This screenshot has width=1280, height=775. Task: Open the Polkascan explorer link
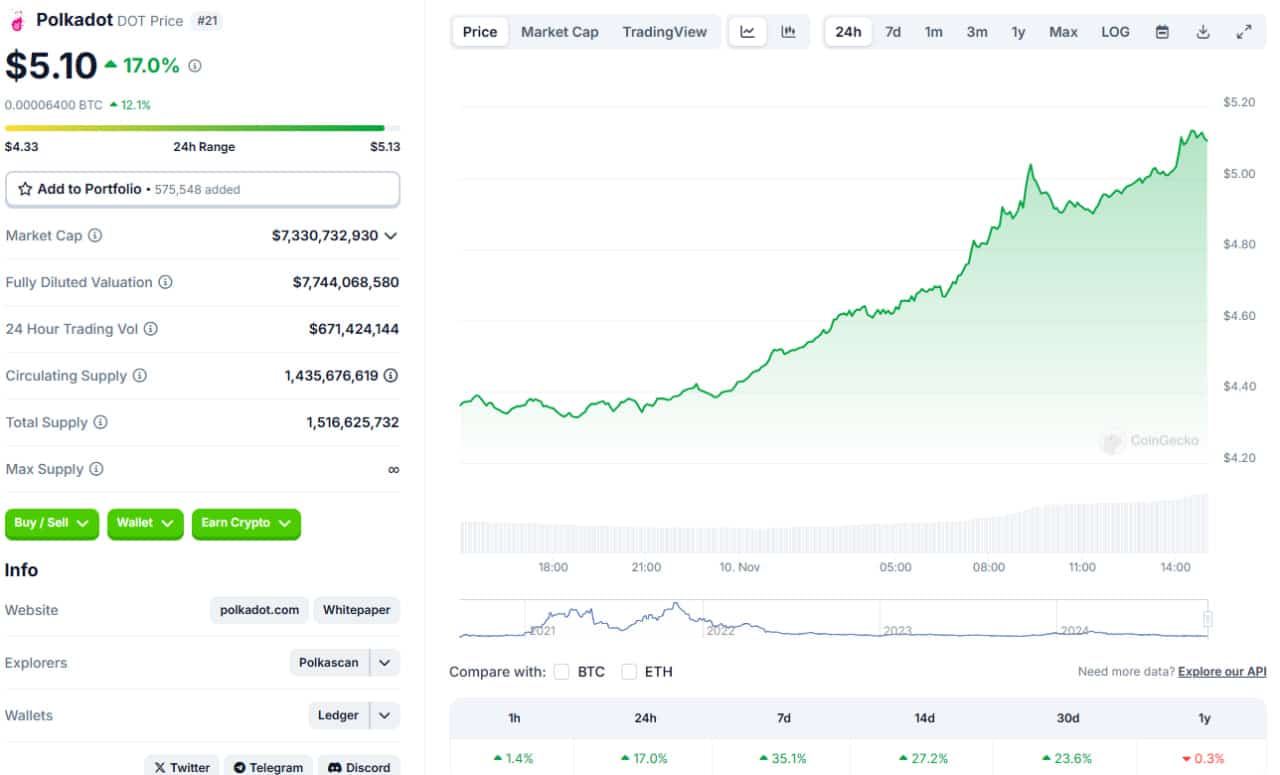pyautogui.click(x=329, y=663)
